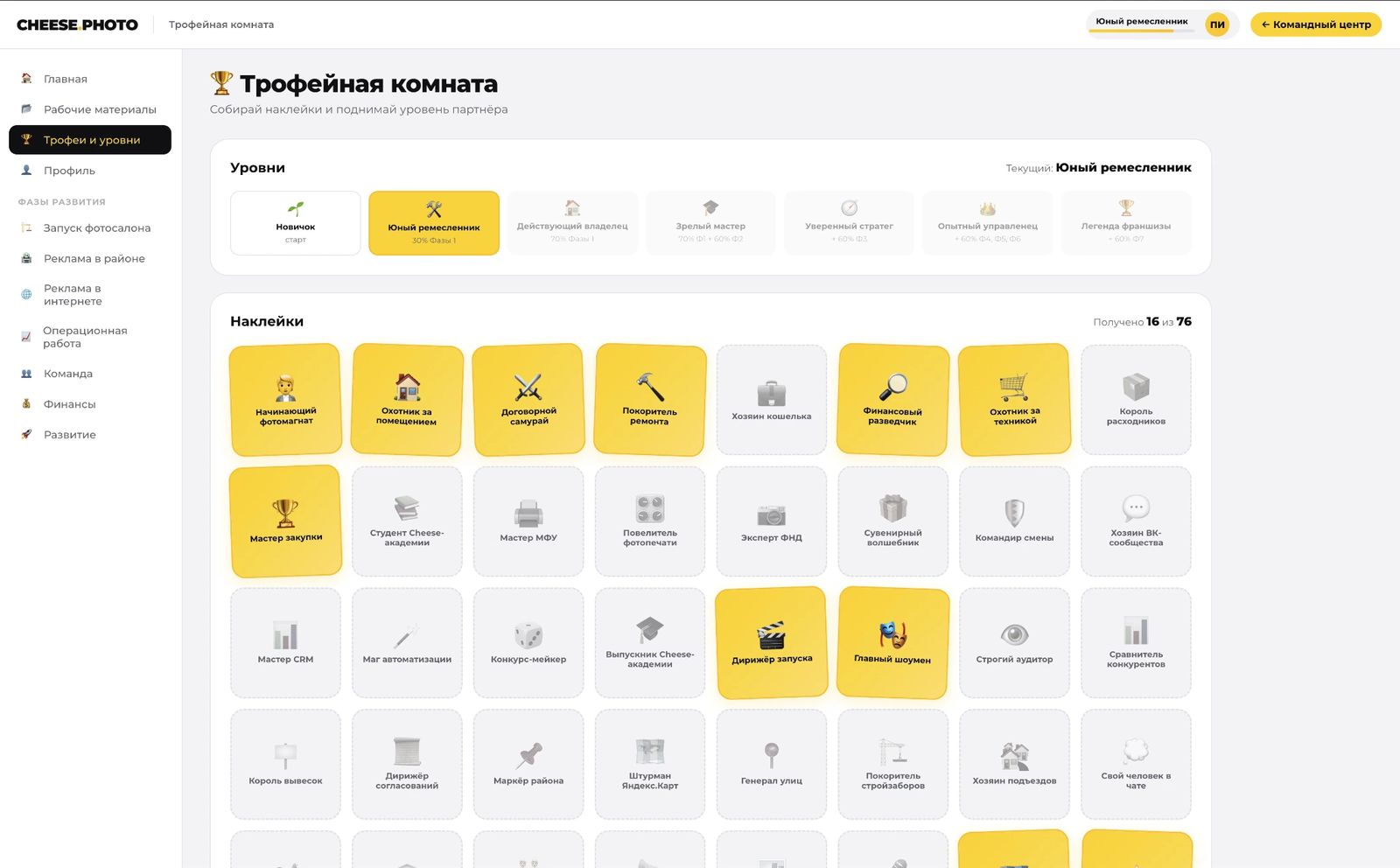Viewport: 1400px width, 868px height.
Task: Click the Свой человек в чате sticker
Action: (1136, 765)
